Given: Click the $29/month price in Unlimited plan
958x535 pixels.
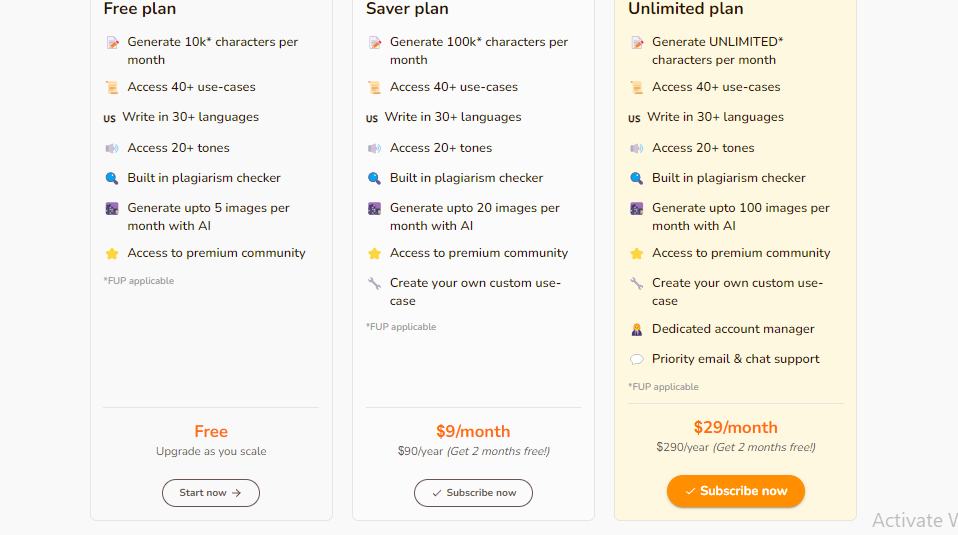Looking at the screenshot, I should 736,427.
